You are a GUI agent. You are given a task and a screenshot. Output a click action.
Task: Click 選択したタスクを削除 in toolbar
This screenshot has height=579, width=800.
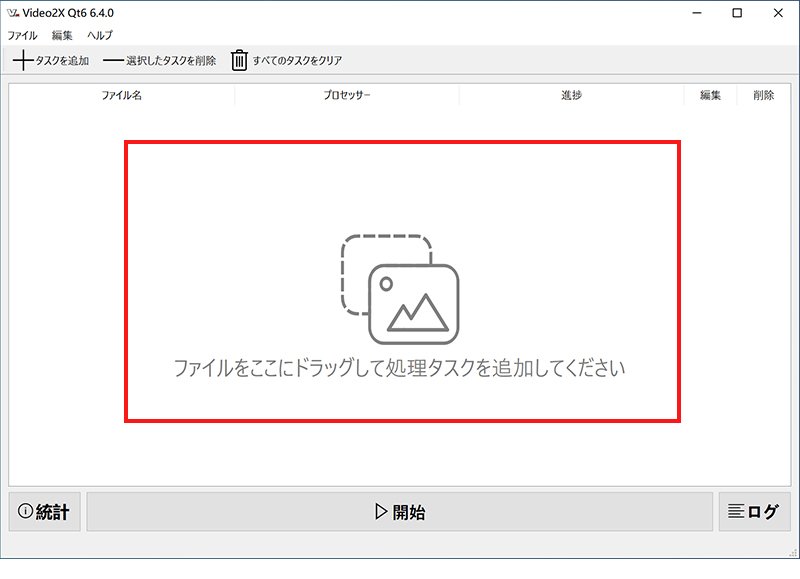159,61
